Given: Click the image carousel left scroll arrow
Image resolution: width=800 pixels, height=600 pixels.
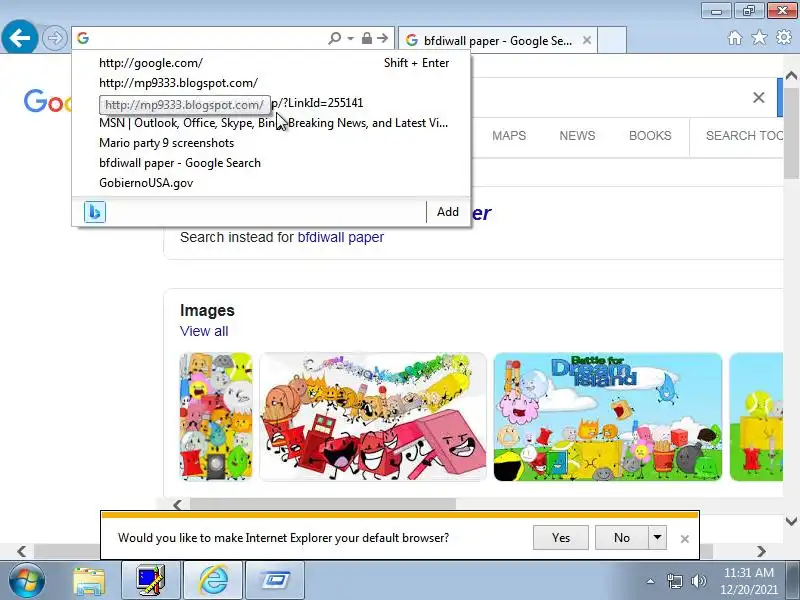Looking at the screenshot, I should pyautogui.click(x=177, y=505).
